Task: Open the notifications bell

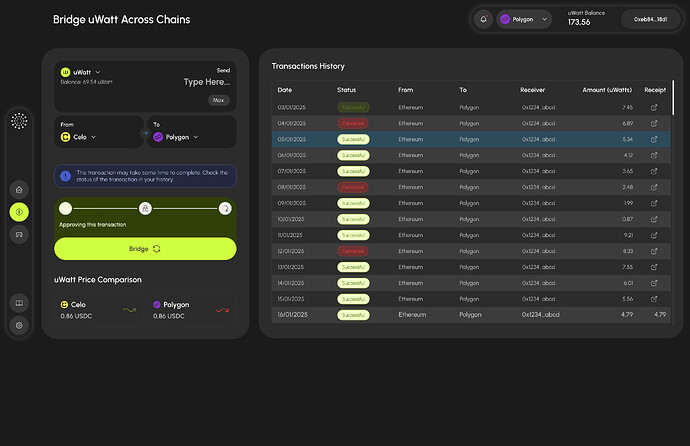Action: click(x=484, y=19)
